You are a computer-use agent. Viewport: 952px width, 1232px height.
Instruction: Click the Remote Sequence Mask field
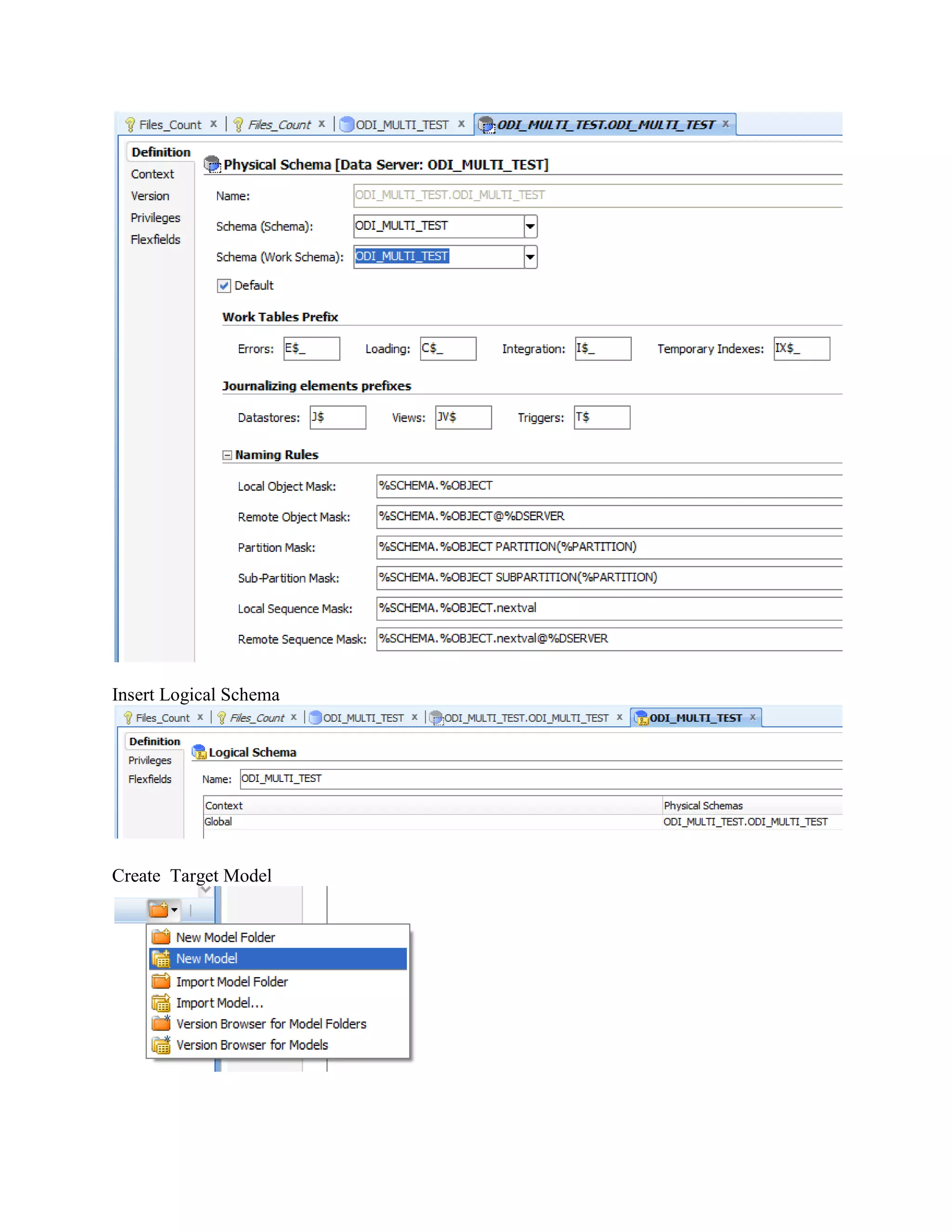[x=609, y=639]
